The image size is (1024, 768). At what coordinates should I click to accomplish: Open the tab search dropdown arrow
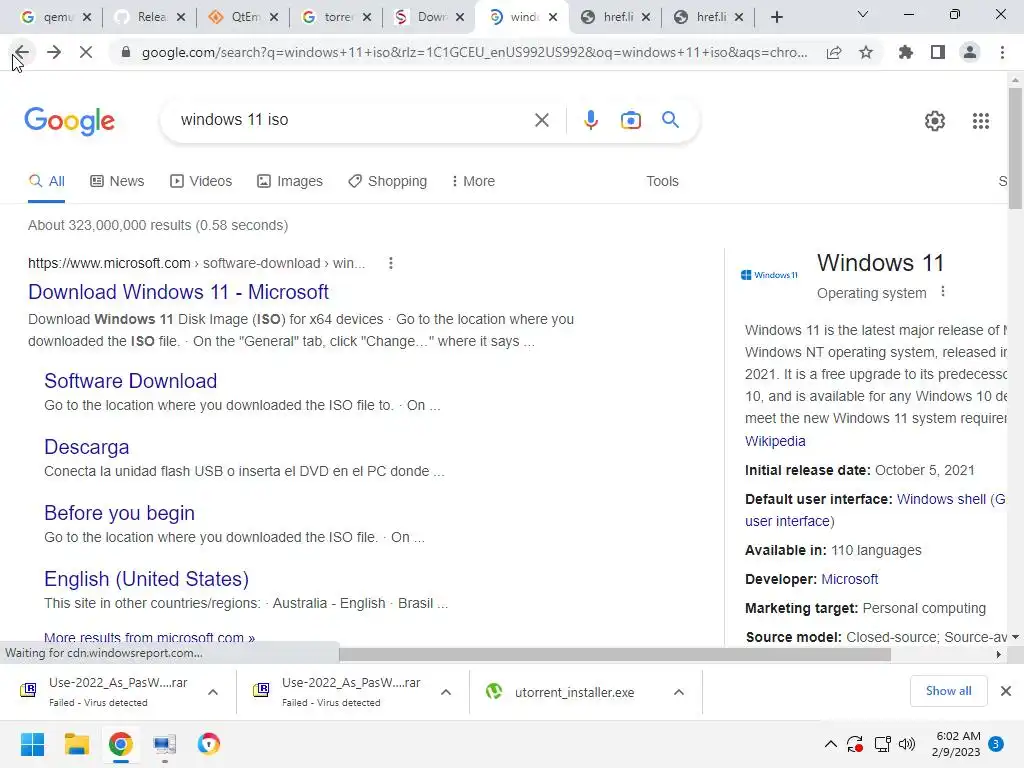863,14
